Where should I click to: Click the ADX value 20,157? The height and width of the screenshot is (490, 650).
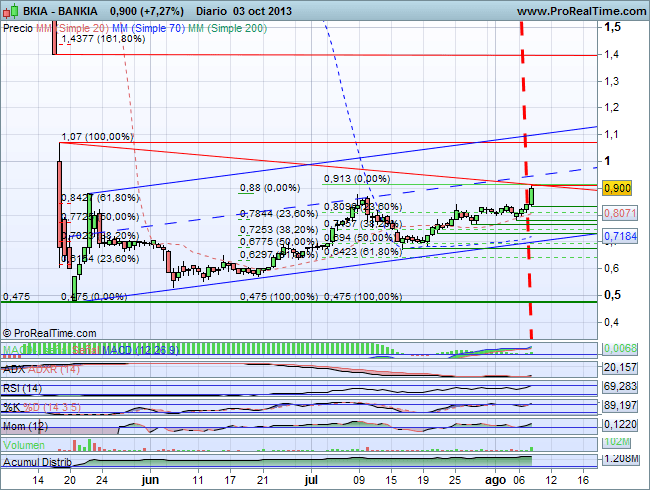tap(620, 367)
